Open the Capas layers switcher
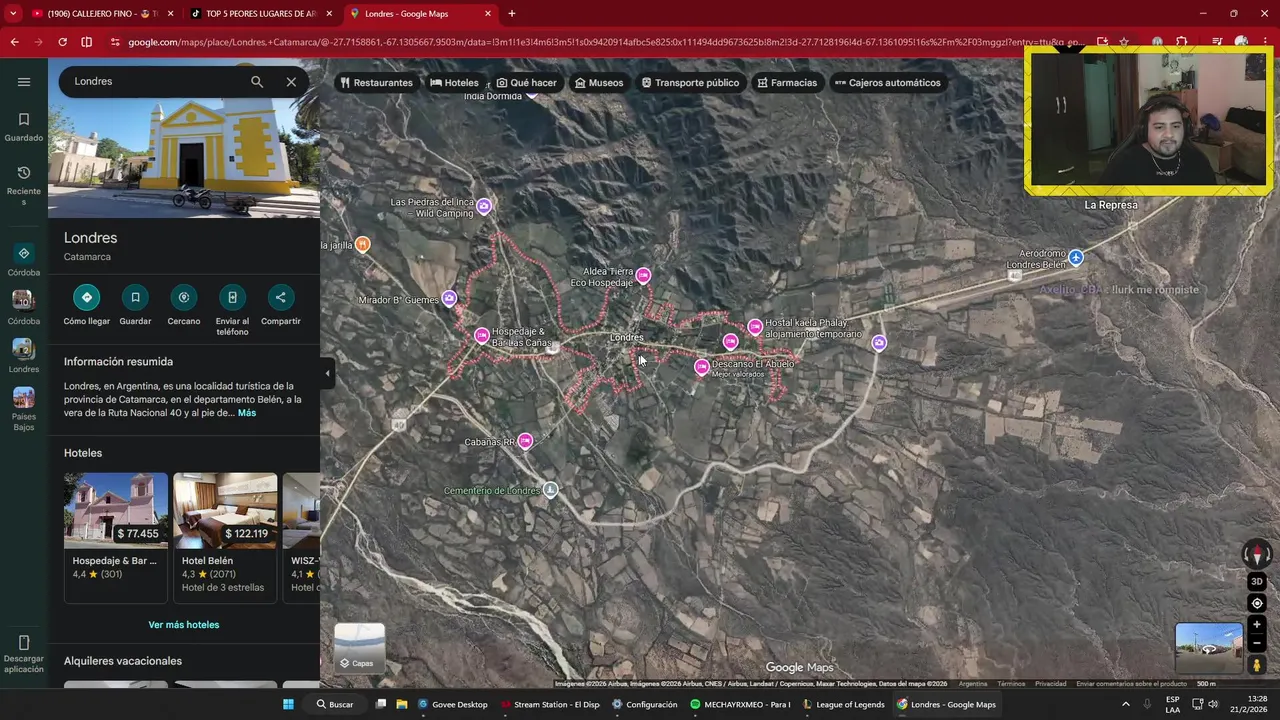This screenshot has height=720, width=1280. pos(359,648)
